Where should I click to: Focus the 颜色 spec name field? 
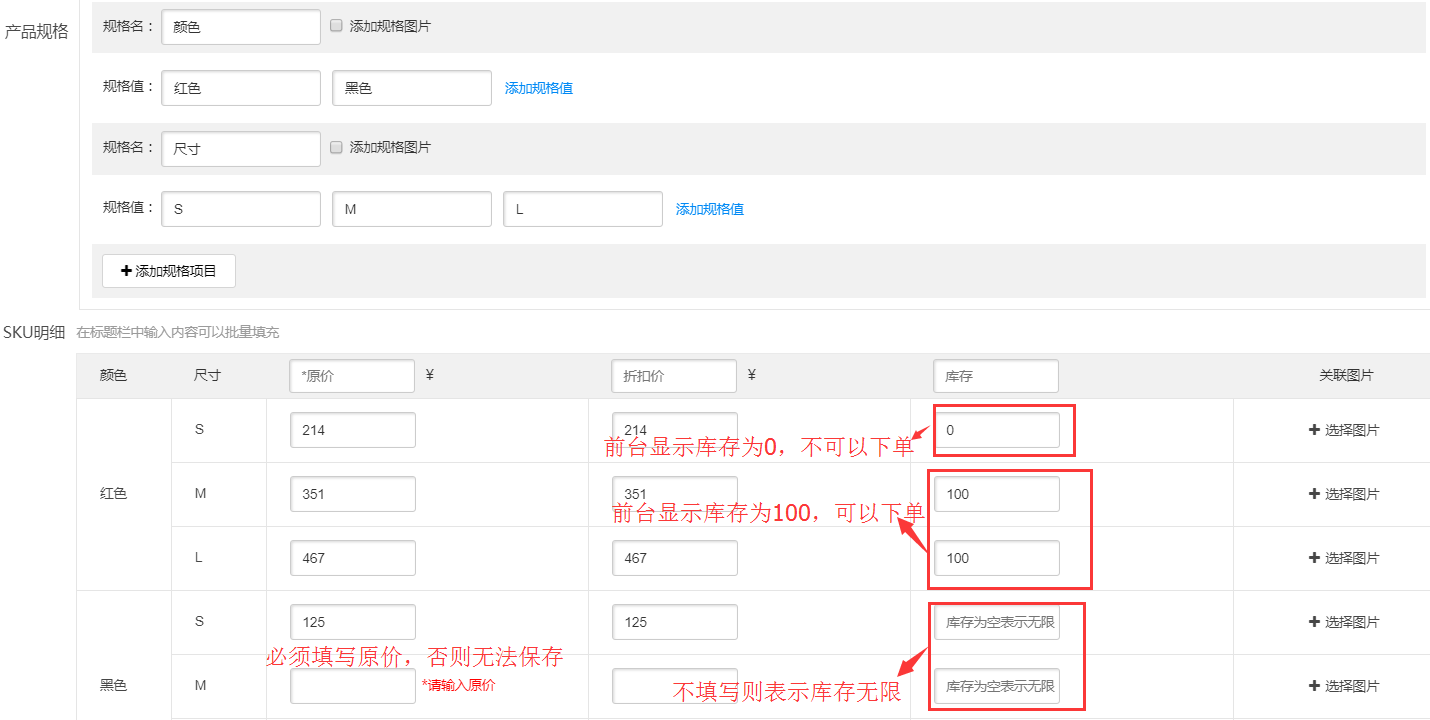pos(240,27)
